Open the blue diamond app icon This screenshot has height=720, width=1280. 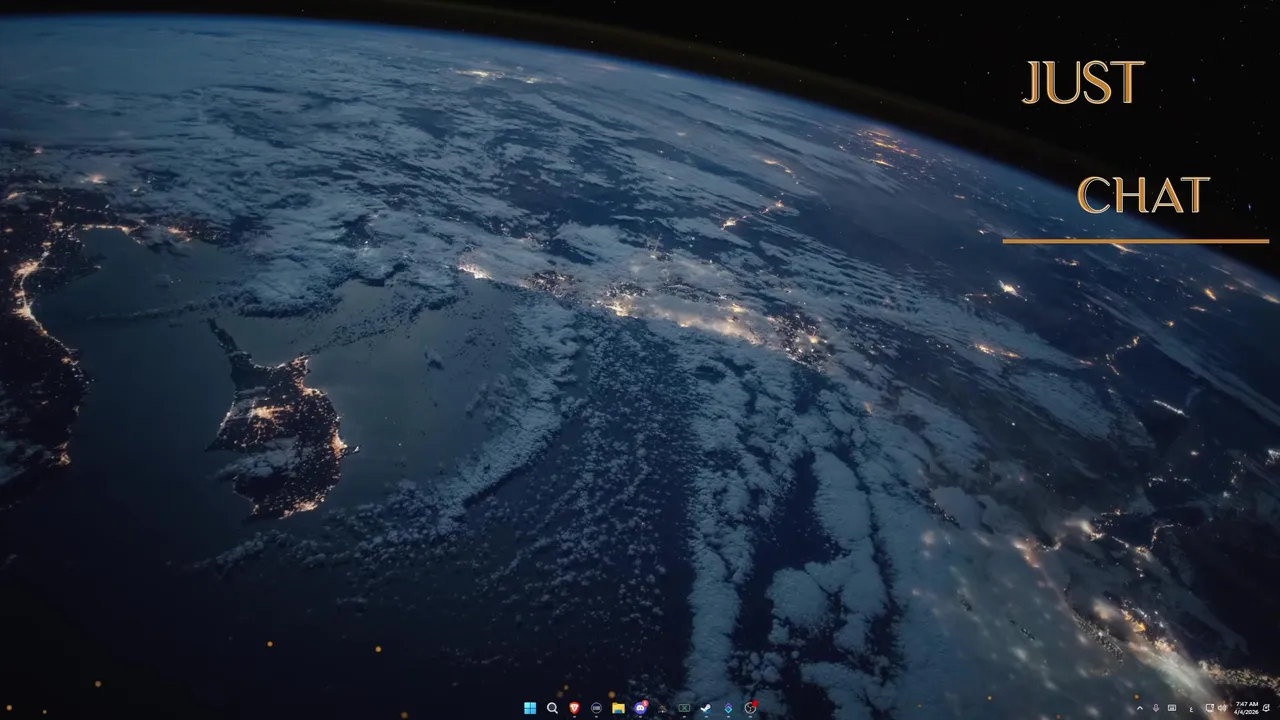pos(728,708)
